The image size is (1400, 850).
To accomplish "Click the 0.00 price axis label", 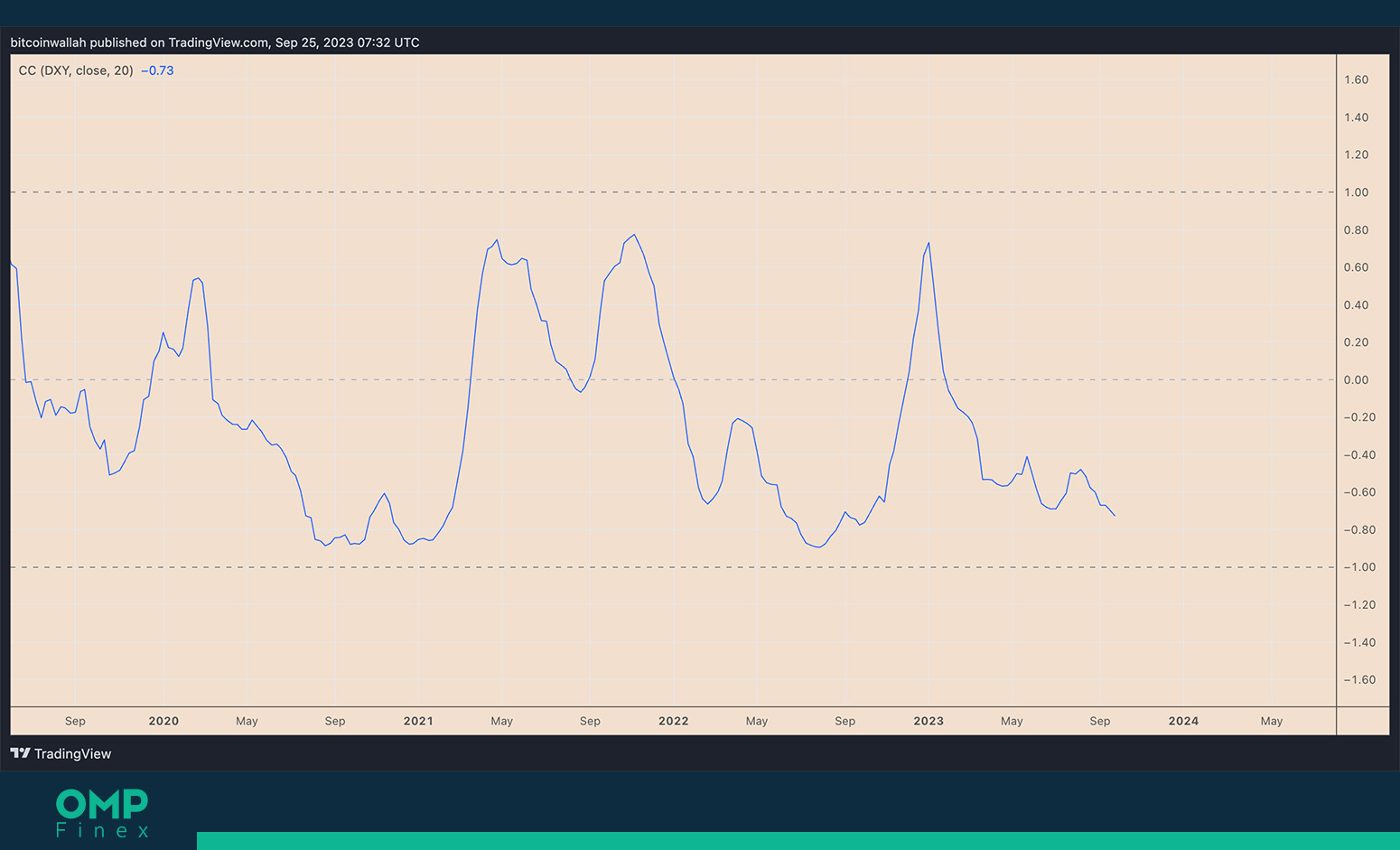I will 1356,379.
